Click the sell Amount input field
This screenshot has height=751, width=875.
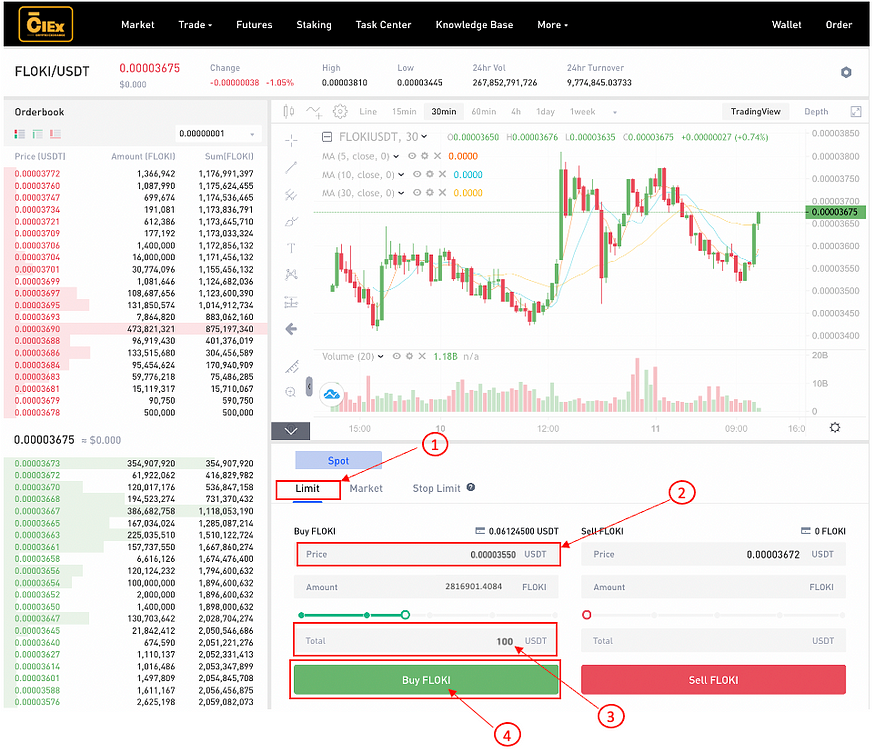[x=713, y=587]
